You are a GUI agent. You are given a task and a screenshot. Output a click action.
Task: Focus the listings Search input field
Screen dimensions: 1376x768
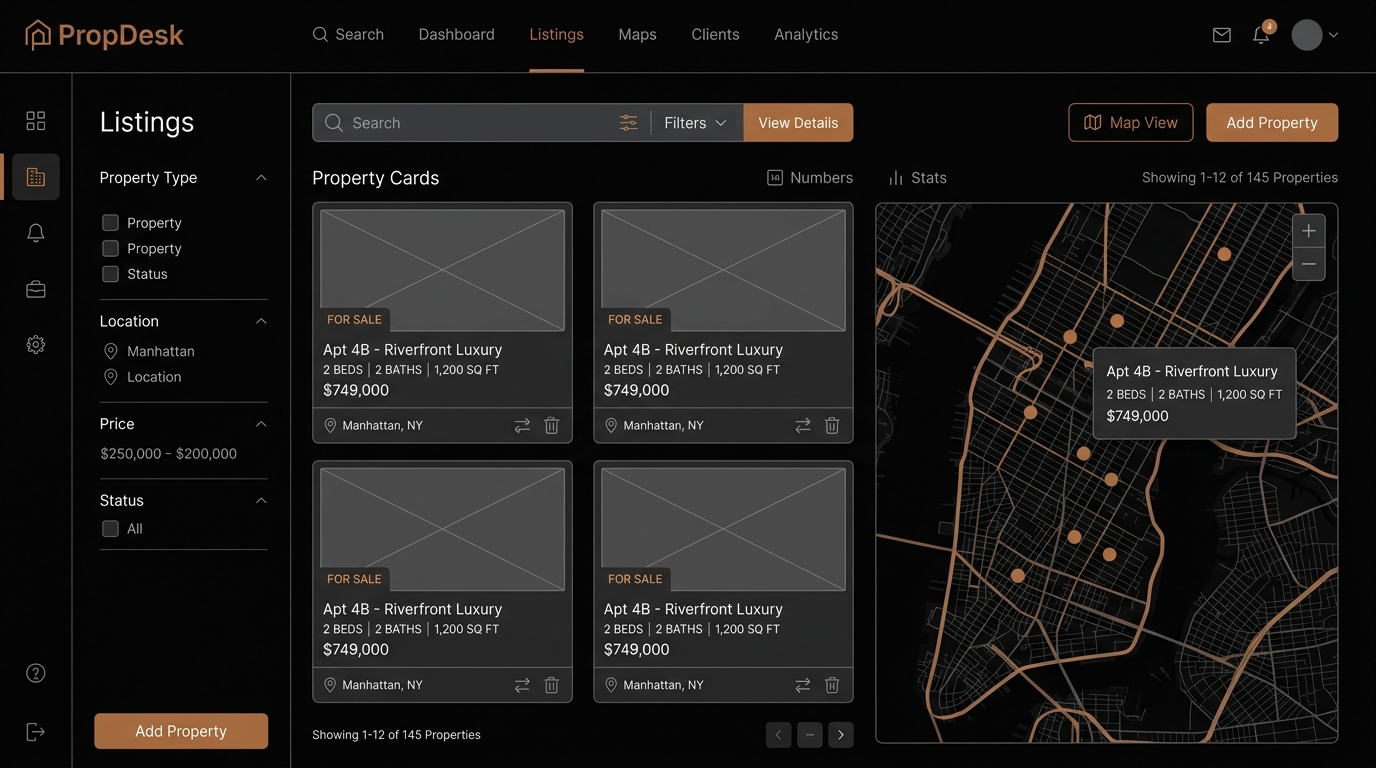(x=480, y=123)
